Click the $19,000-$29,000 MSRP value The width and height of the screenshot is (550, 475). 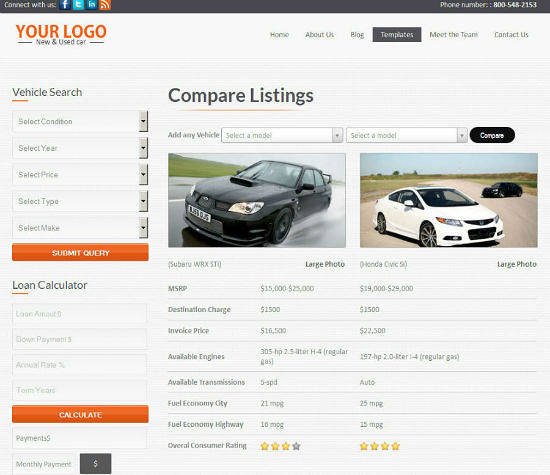click(x=386, y=288)
